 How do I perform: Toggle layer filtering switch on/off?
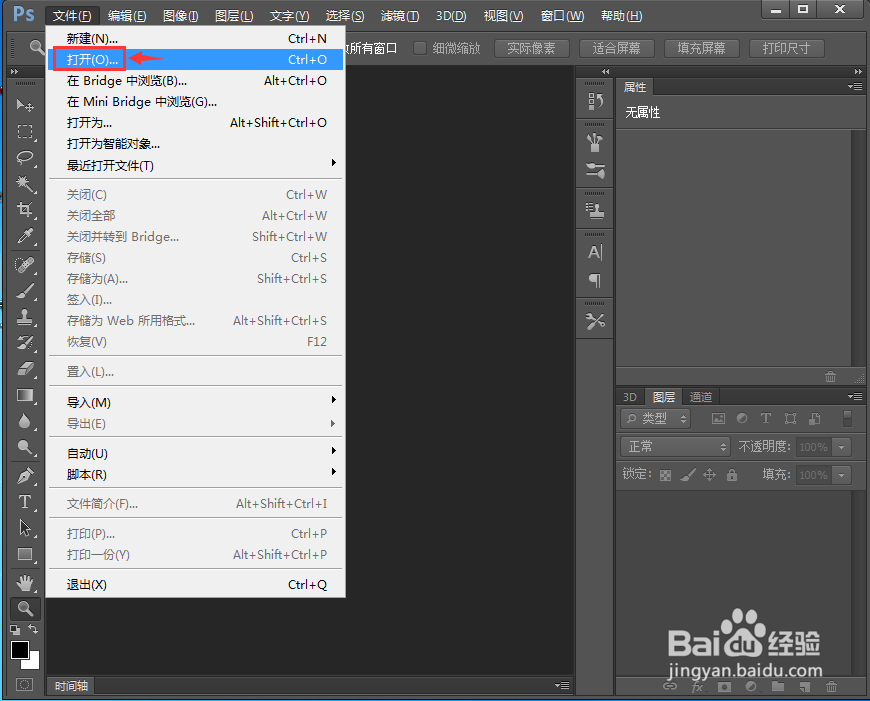point(847,418)
